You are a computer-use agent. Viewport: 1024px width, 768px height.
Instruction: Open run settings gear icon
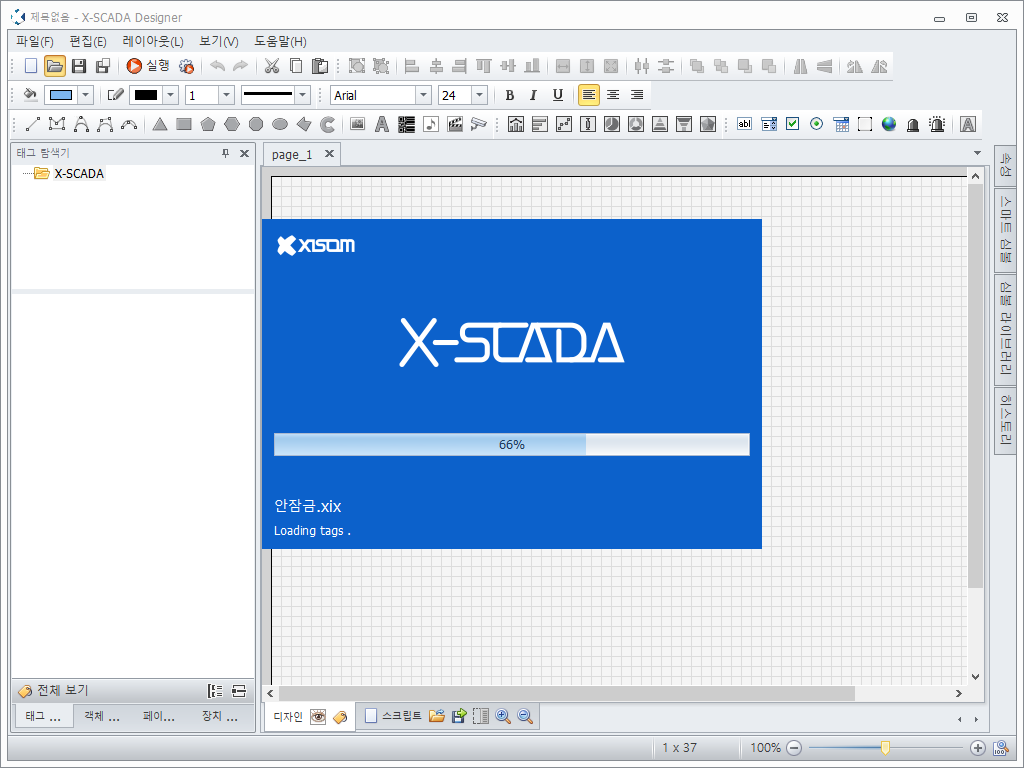[x=187, y=66]
